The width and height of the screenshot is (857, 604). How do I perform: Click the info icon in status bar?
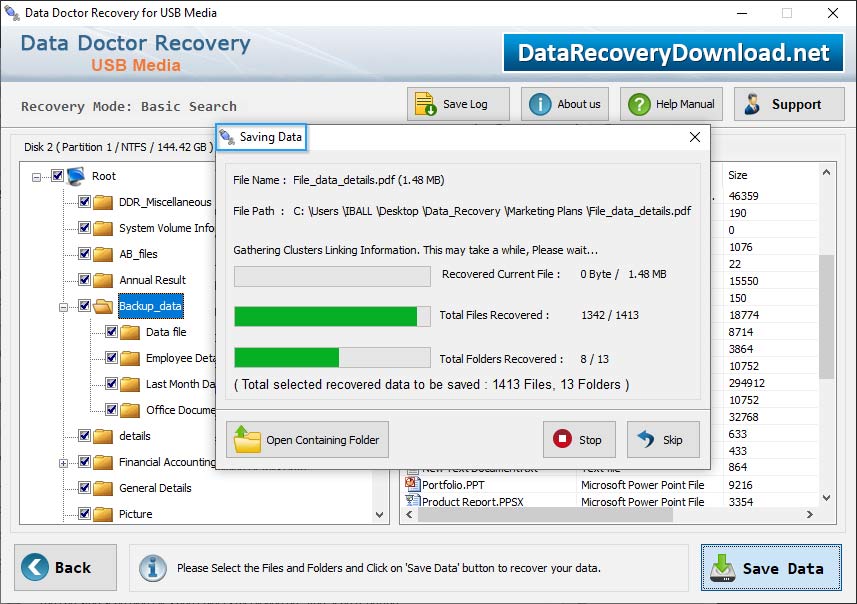tap(152, 568)
